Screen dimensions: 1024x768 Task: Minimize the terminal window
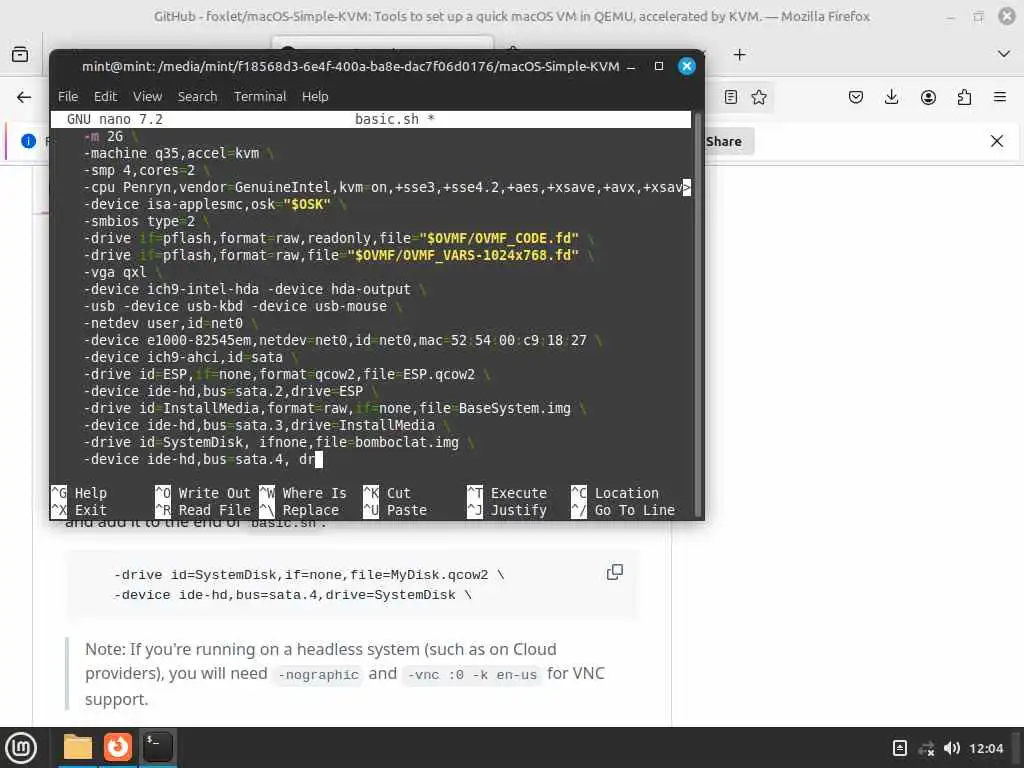pyautogui.click(x=631, y=67)
